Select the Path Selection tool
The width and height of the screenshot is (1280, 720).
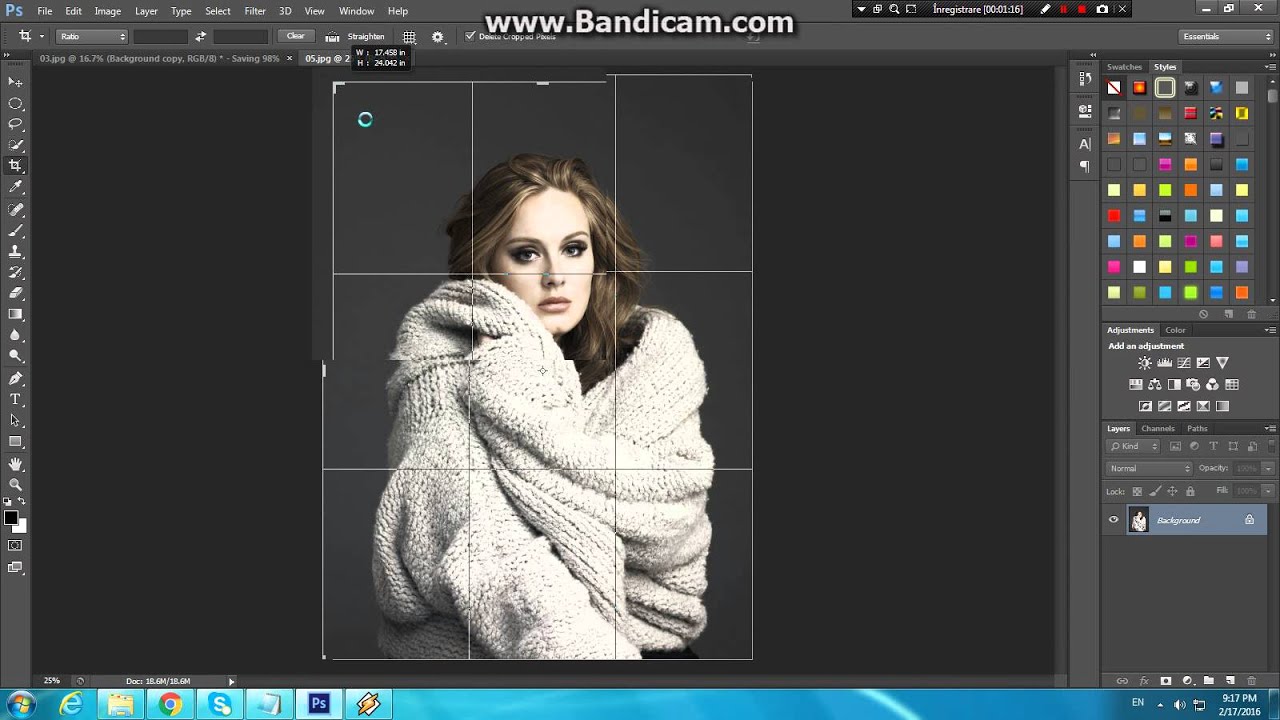pos(15,421)
